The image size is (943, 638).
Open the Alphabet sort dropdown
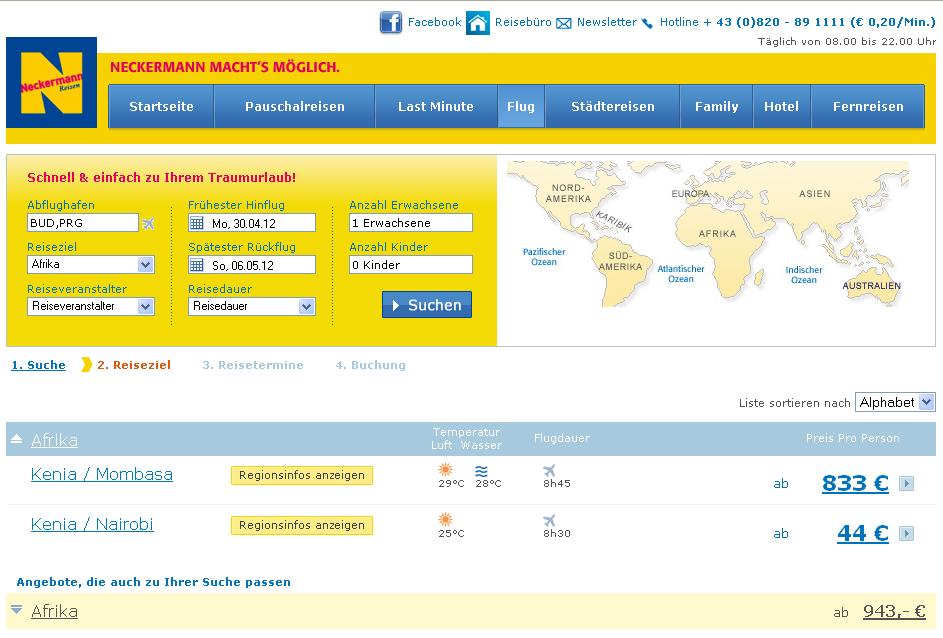(x=895, y=402)
